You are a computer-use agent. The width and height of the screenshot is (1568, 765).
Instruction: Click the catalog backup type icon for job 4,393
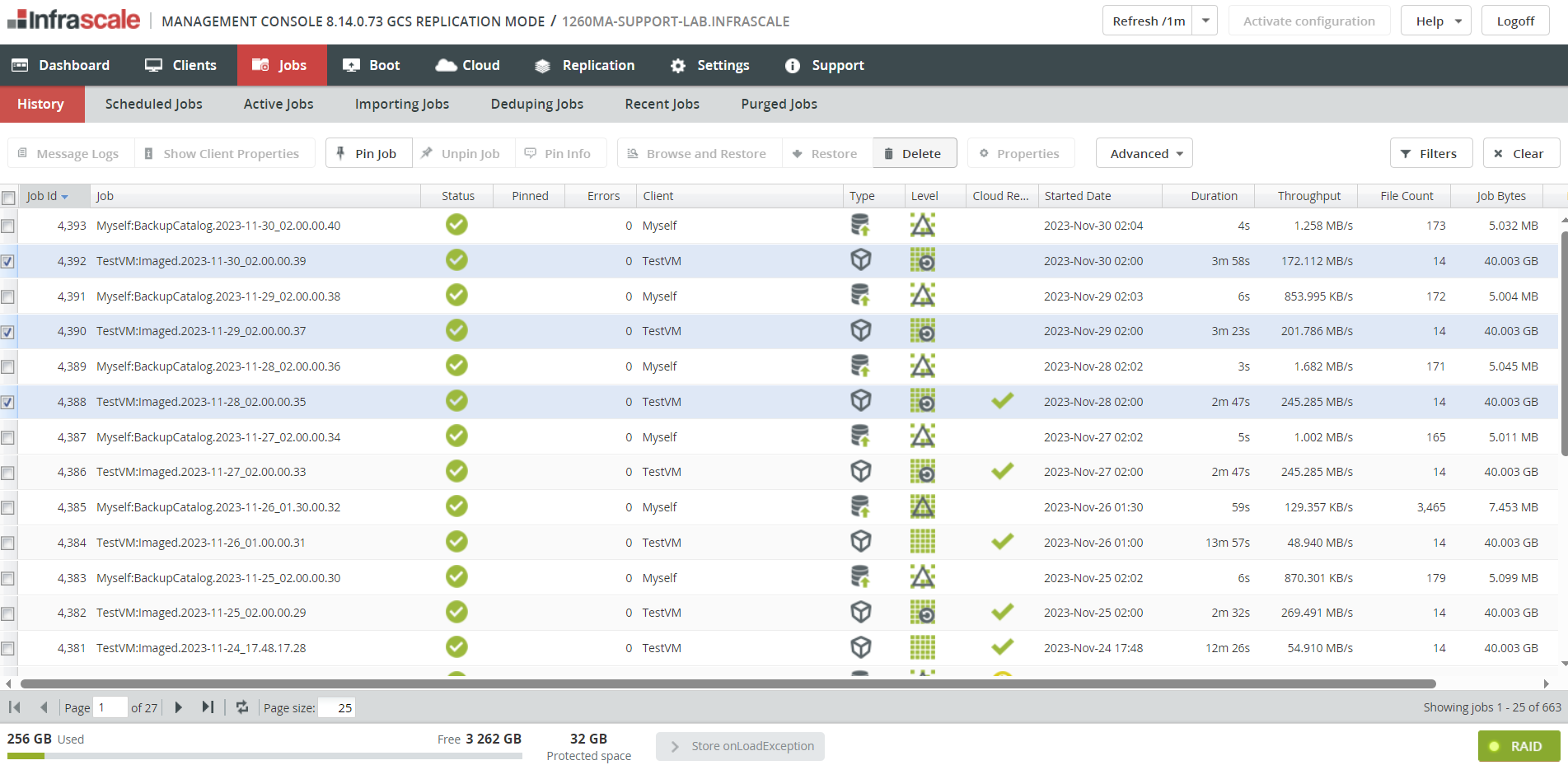[x=860, y=225]
